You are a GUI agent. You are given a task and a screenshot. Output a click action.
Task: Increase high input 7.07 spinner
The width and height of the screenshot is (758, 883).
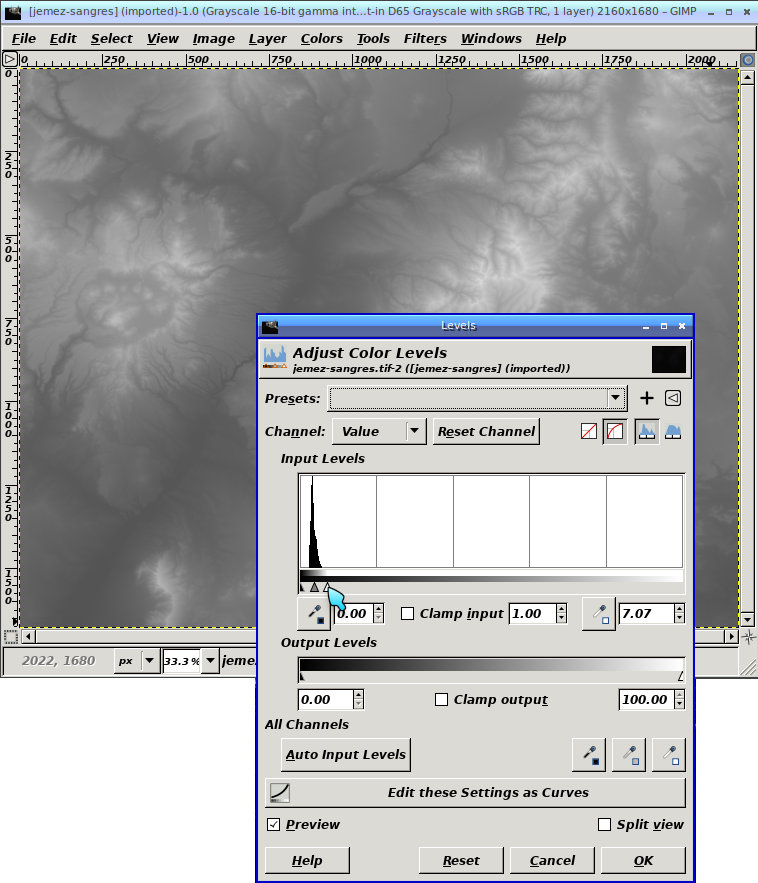[x=680, y=608]
